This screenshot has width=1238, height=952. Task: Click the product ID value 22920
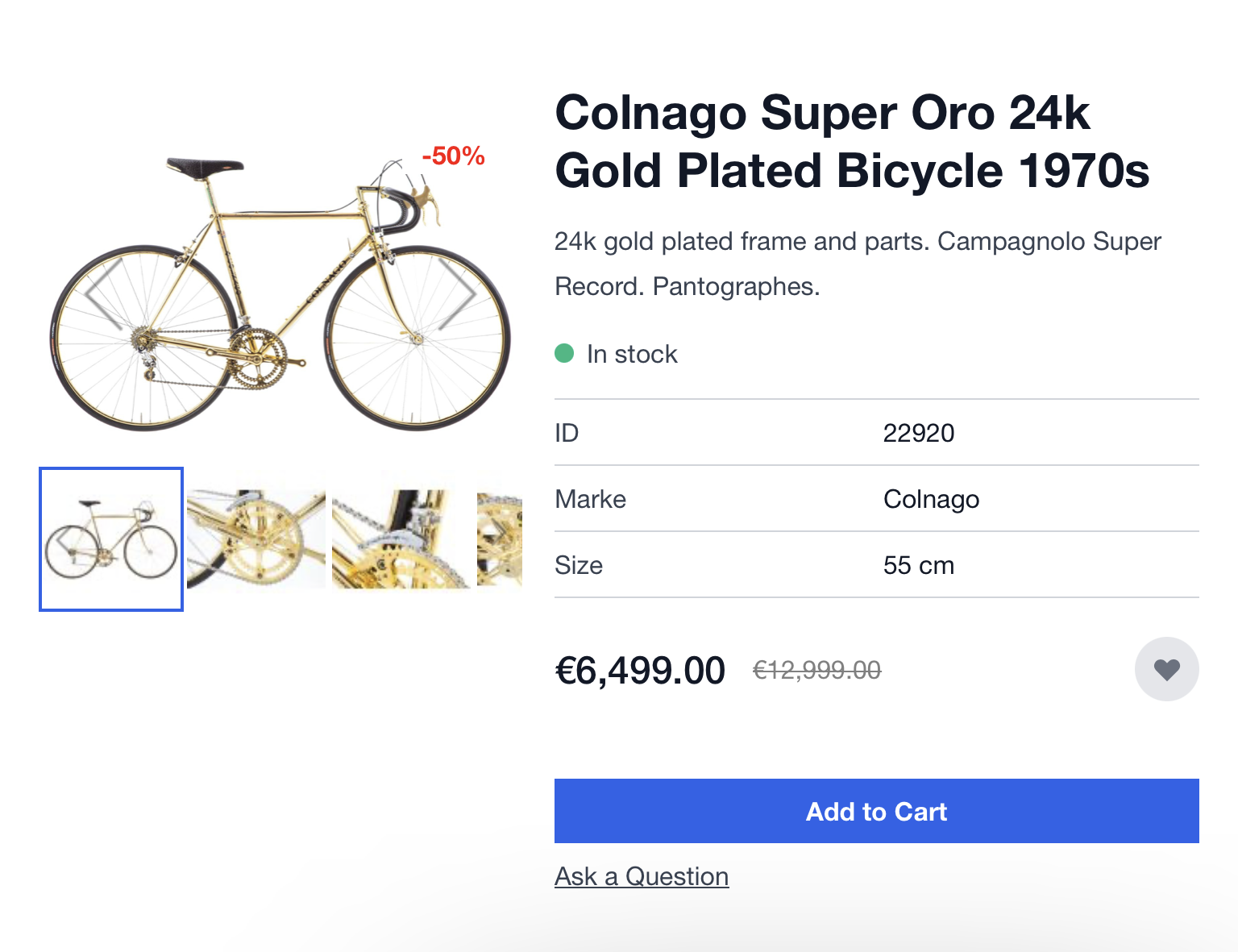pyautogui.click(x=918, y=433)
